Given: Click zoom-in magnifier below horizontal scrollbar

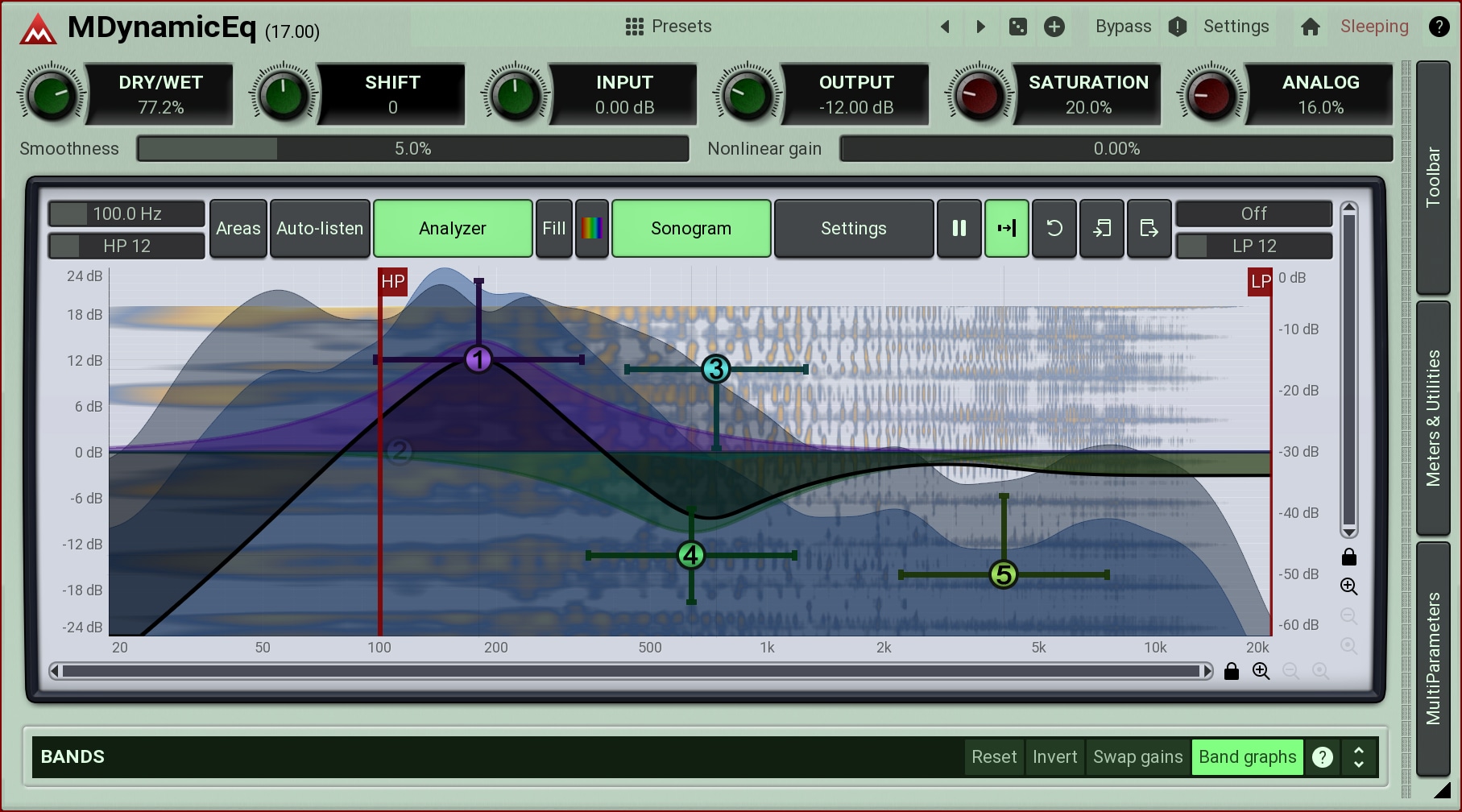Looking at the screenshot, I should [1261, 671].
